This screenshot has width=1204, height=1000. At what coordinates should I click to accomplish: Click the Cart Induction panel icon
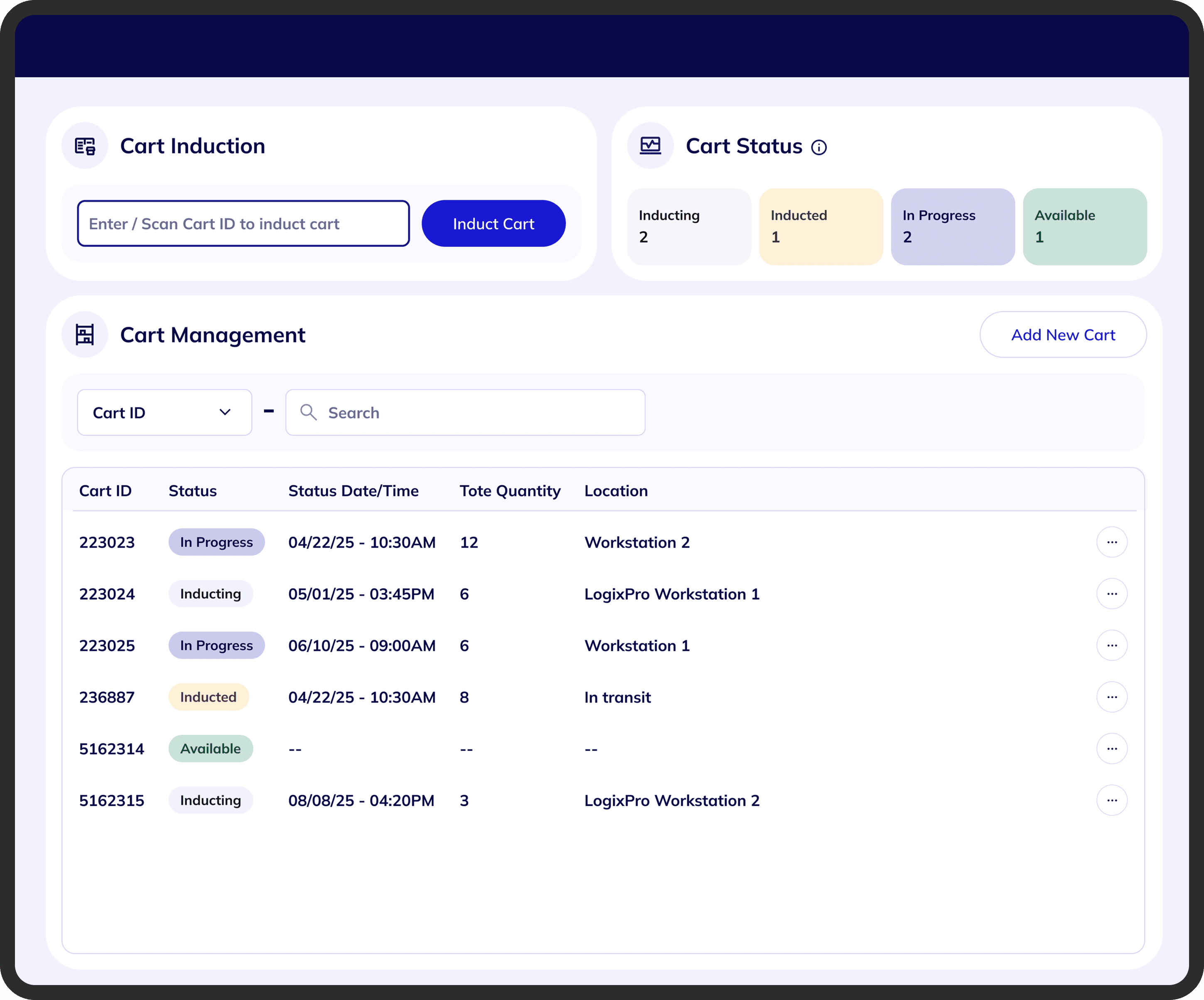85,146
